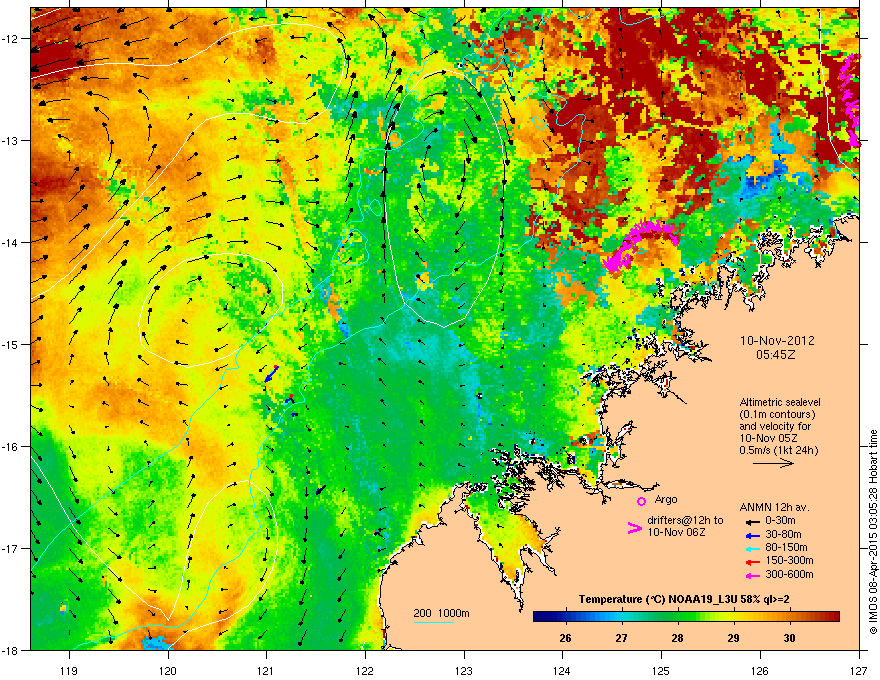Viewport: 880px width, 680px height.
Task: Click the colorbar tick label '28'
Action: coord(677,638)
